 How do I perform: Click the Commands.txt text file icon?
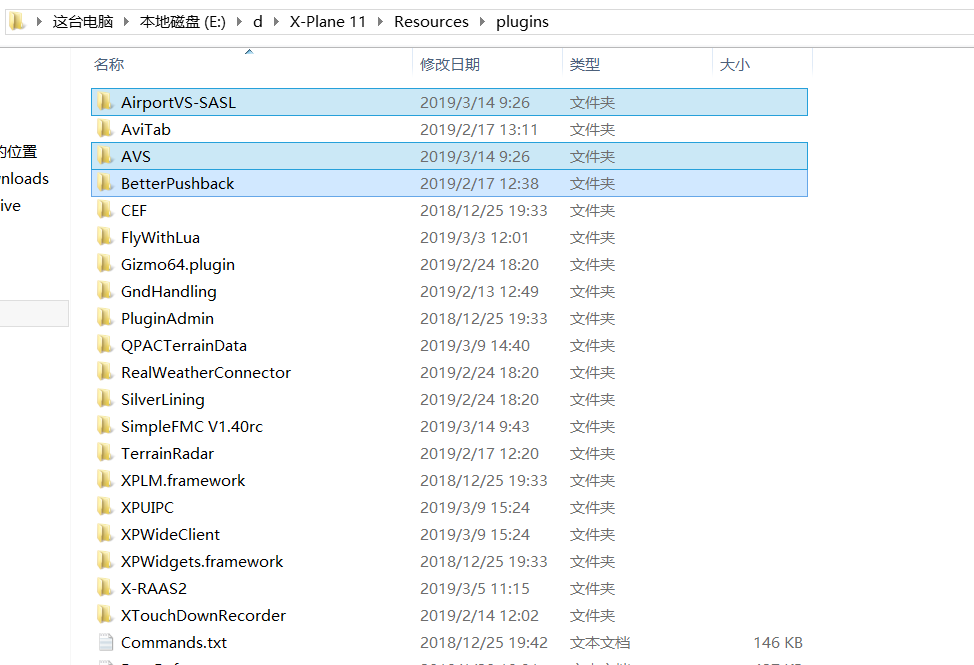(106, 642)
